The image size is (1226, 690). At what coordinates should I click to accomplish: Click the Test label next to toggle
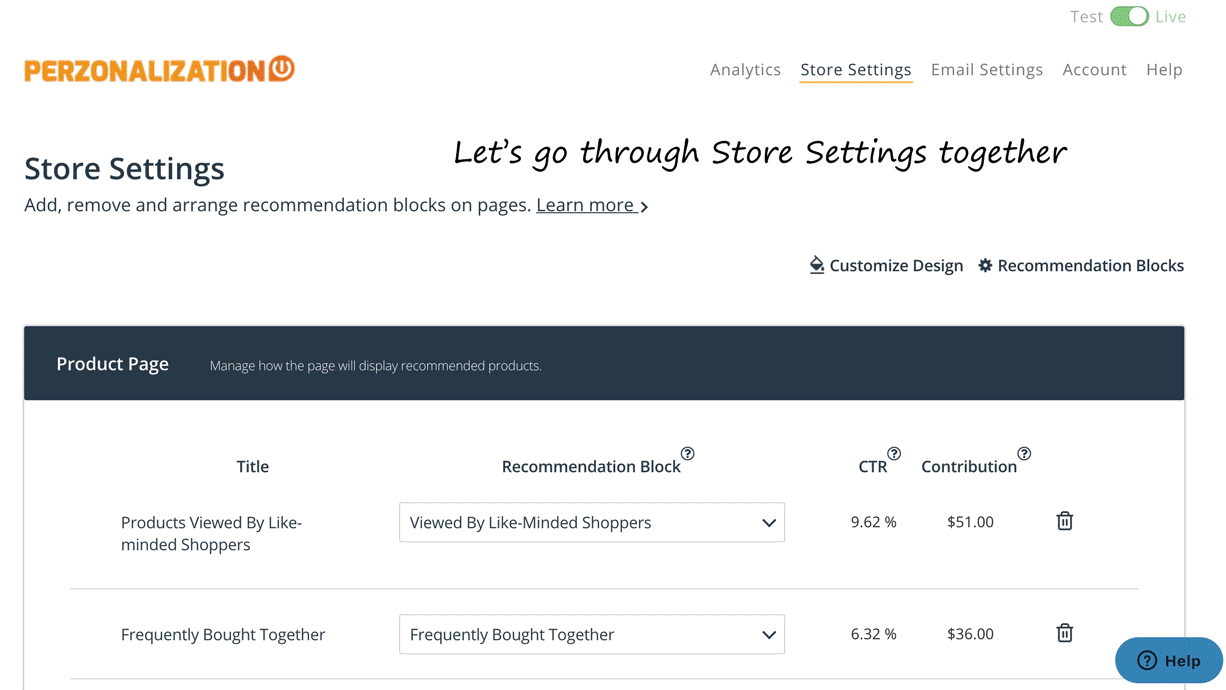click(1086, 17)
